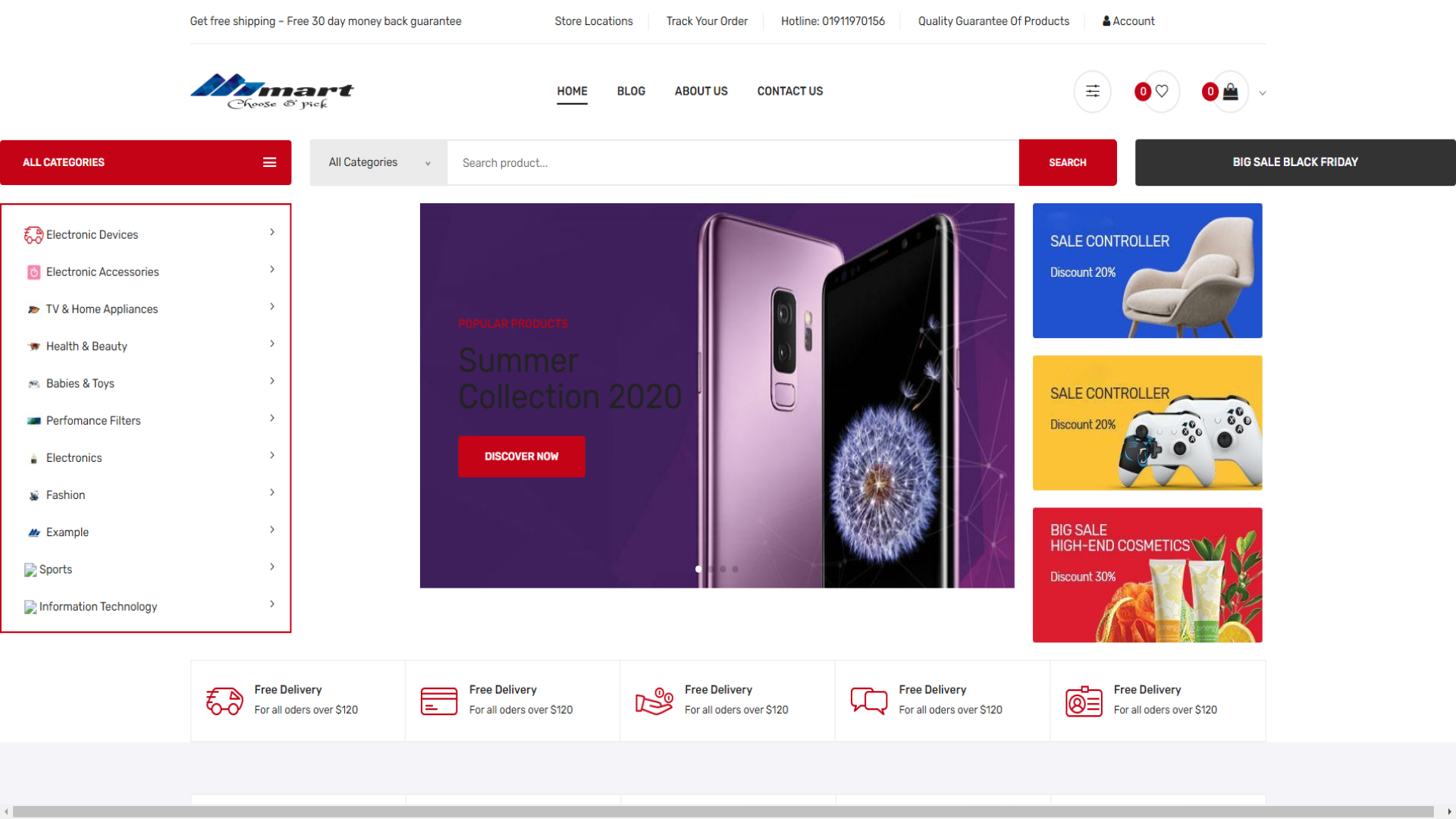This screenshot has height=819, width=1456.
Task: Expand the cart dropdown chevron
Action: pyautogui.click(x=1263, y=93)
